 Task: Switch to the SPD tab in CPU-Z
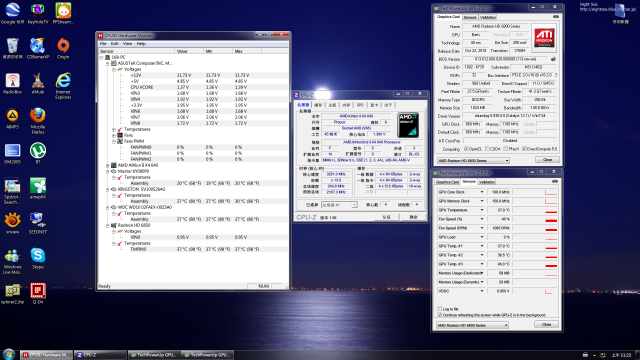tap(360, 105)
